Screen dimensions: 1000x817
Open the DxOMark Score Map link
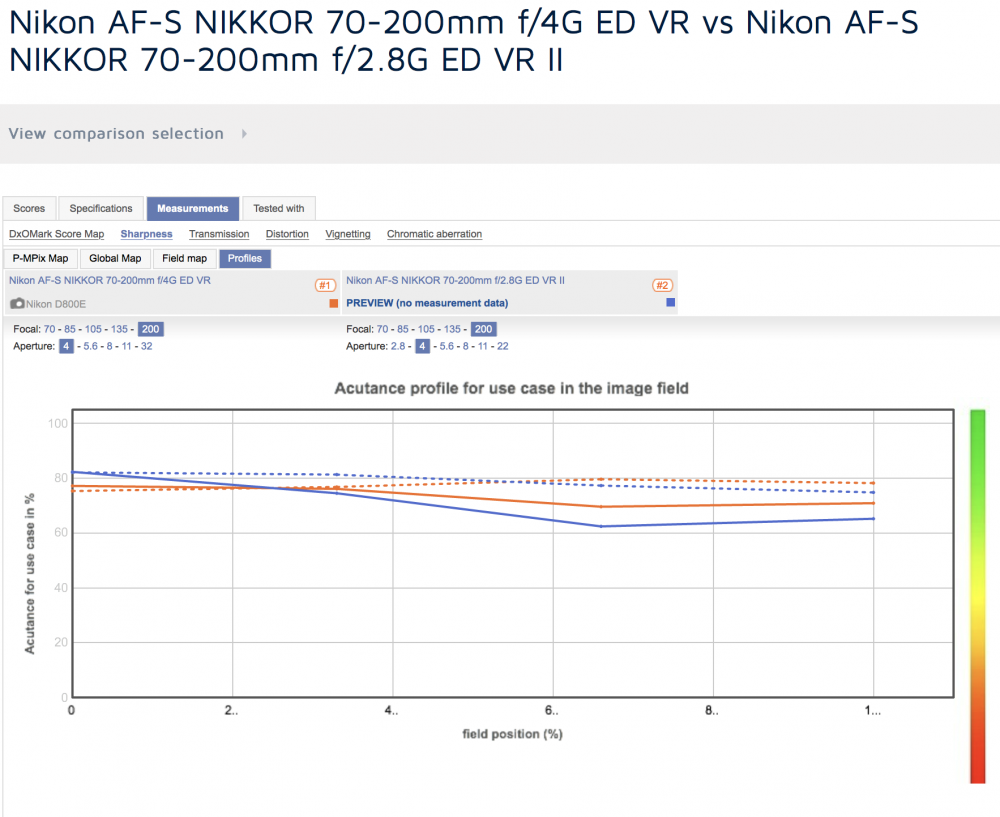[57, 234]
